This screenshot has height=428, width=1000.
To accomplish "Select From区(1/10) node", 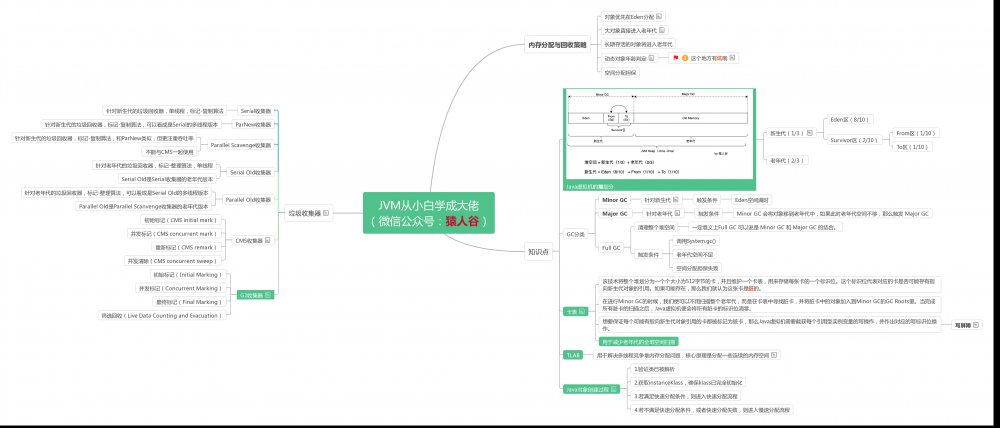I will [x=915, y=133].
